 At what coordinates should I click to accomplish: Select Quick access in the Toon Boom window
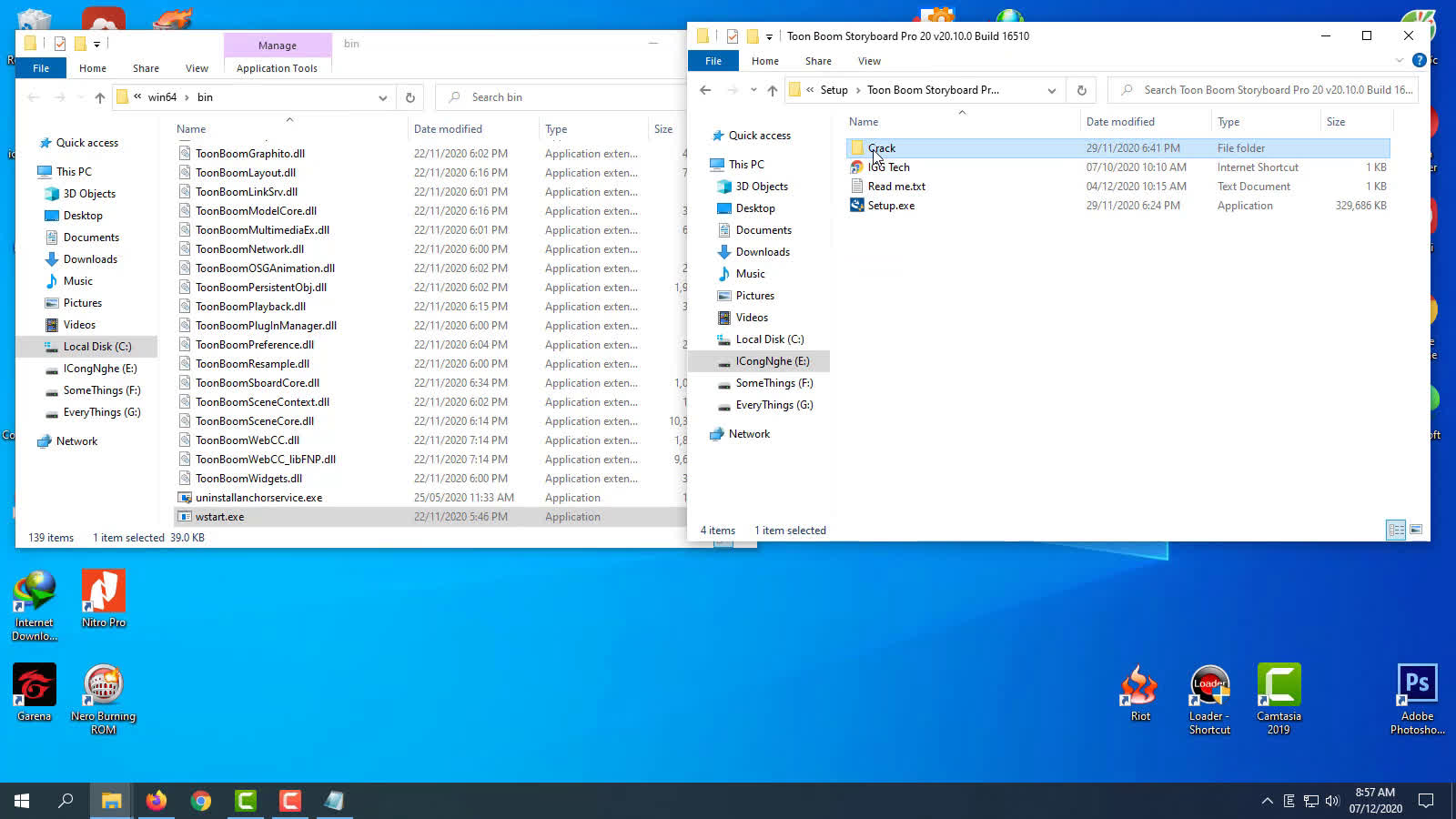click(x=759, y=136)
